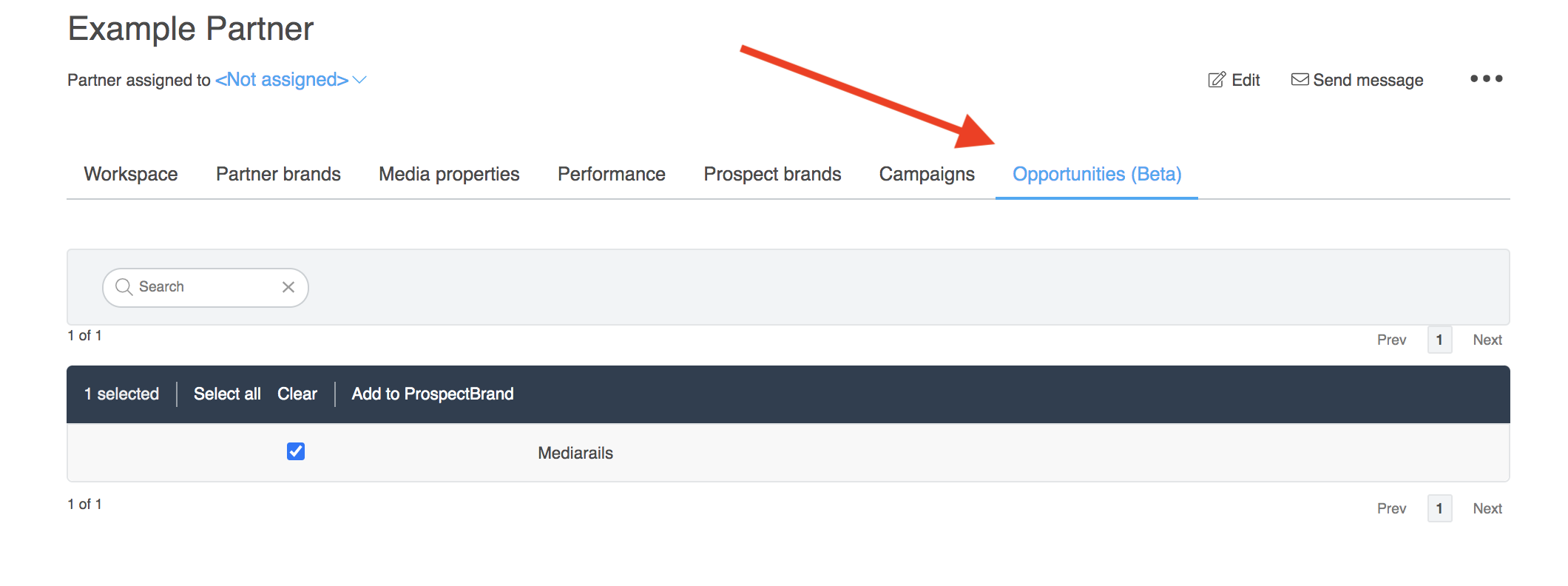Click Select all in the selection bar
The height and width of the screenshot is (586, 1568).
point(227,394)
